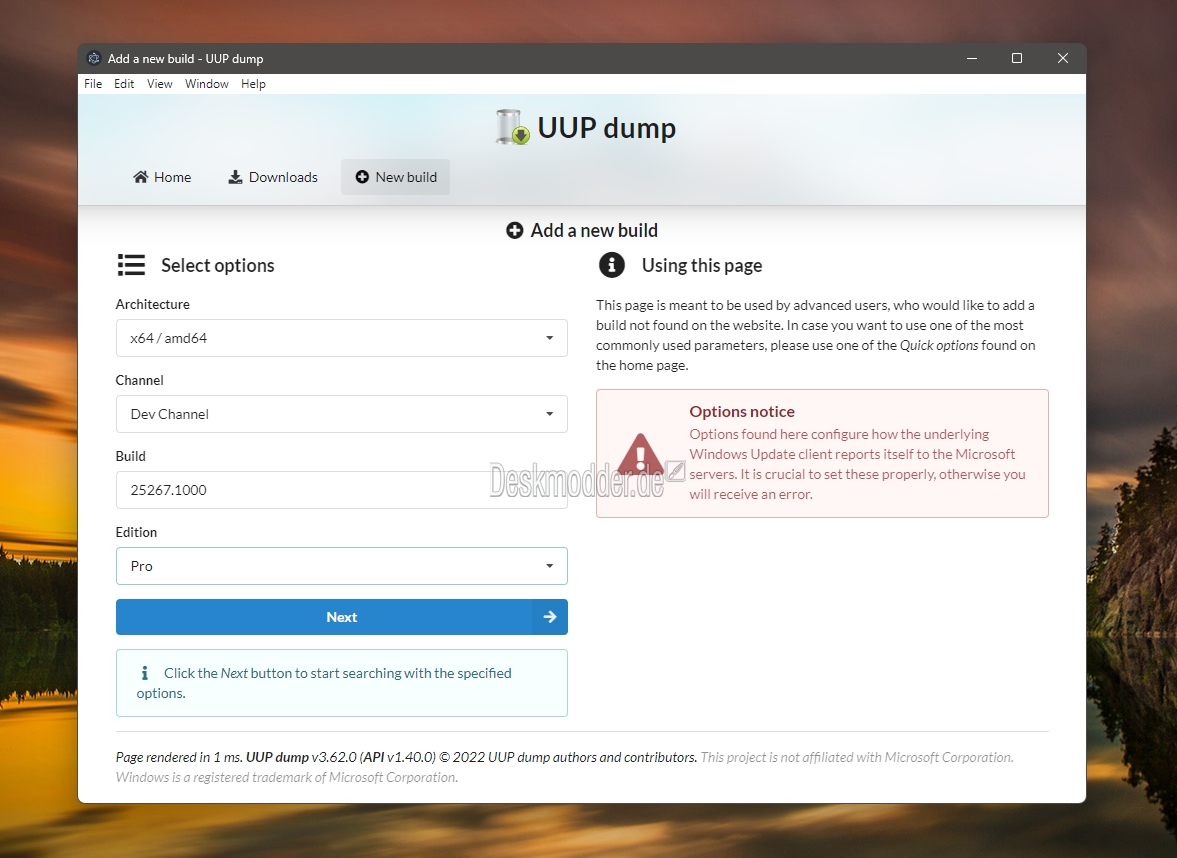Click the warning triangle in Options notice
This screenshot has width=1177, height=858.
coord(640,454)
